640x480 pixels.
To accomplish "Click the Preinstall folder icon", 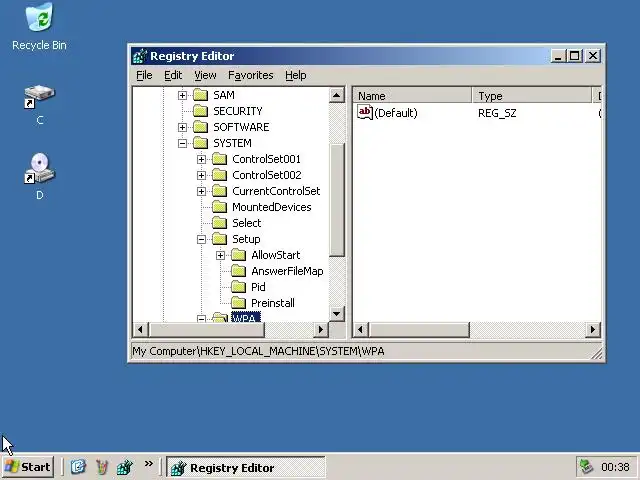I will tap(238, 303).
